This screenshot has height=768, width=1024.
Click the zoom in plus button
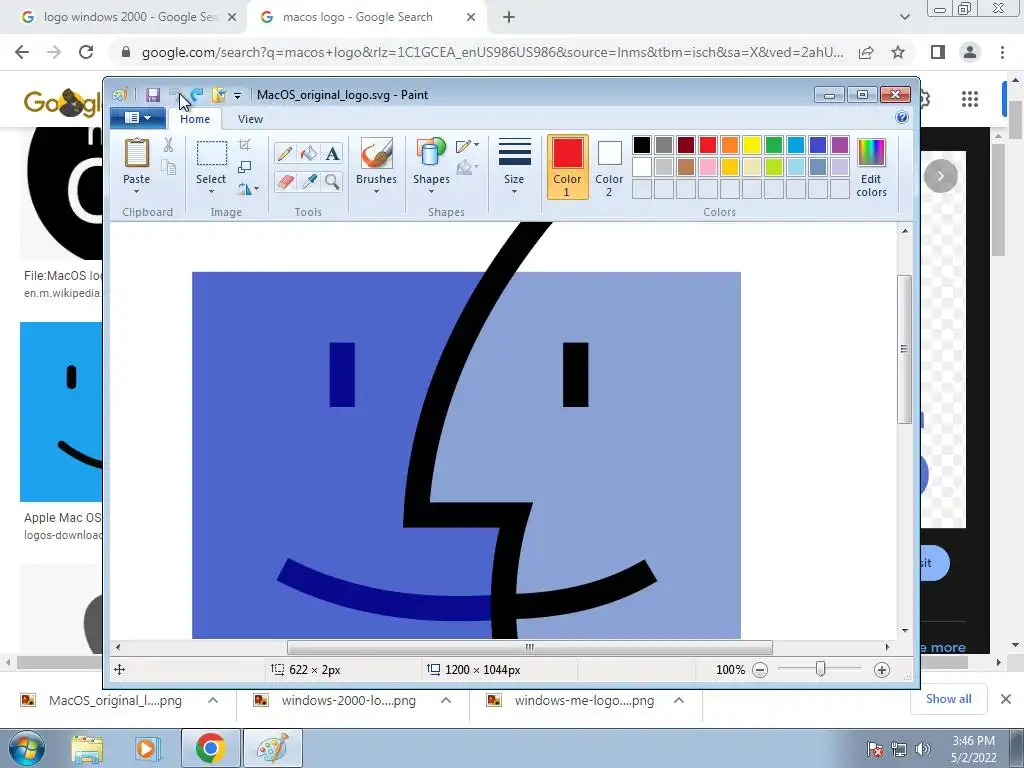[x=882, y=670]
